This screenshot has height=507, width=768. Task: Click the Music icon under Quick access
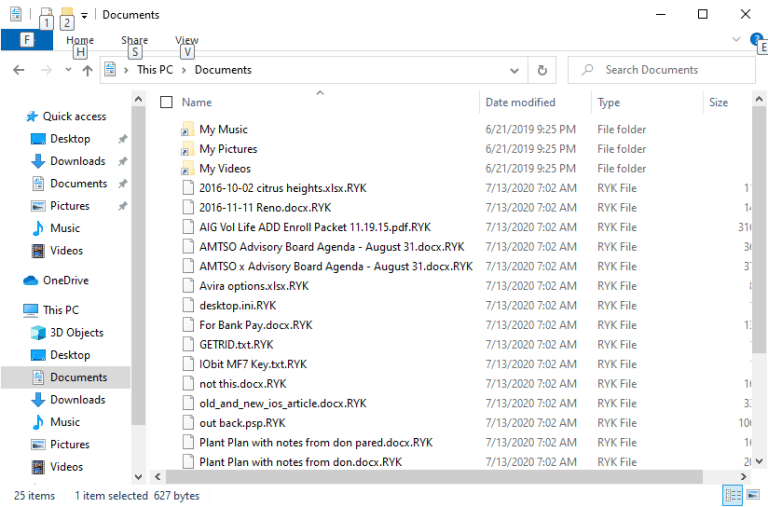tap(38, 228)
